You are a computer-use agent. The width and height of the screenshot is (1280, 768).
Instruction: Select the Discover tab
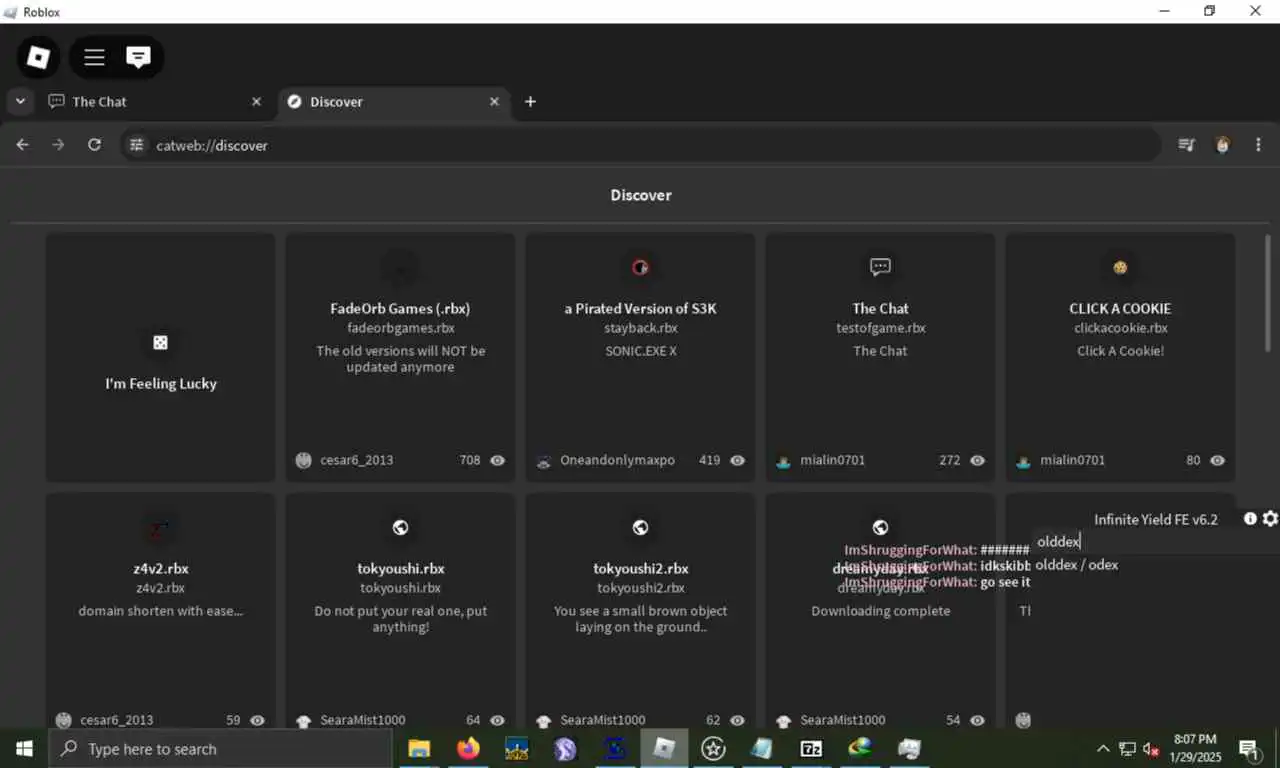pos(393,101)
